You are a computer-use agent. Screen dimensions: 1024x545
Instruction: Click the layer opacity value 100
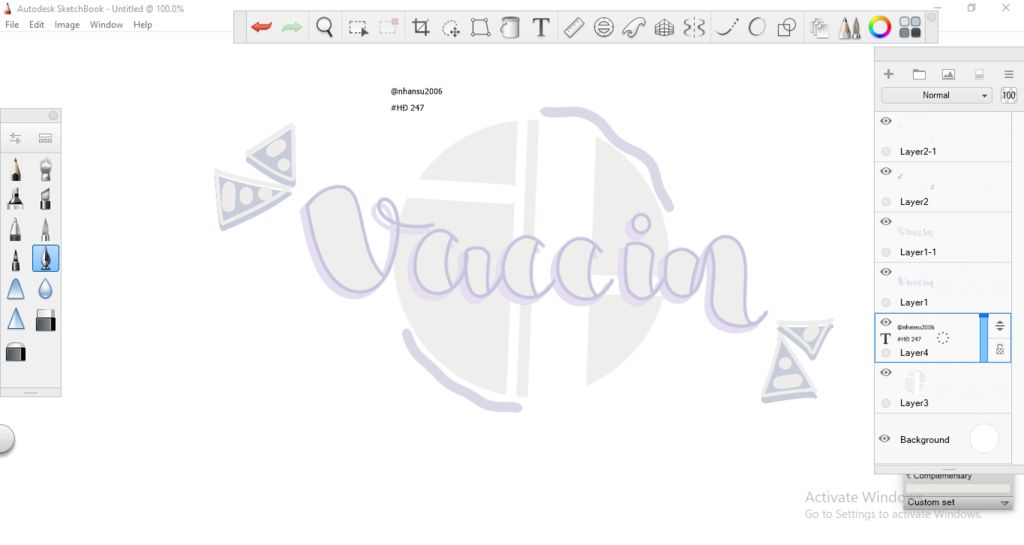coord(1008,95)
